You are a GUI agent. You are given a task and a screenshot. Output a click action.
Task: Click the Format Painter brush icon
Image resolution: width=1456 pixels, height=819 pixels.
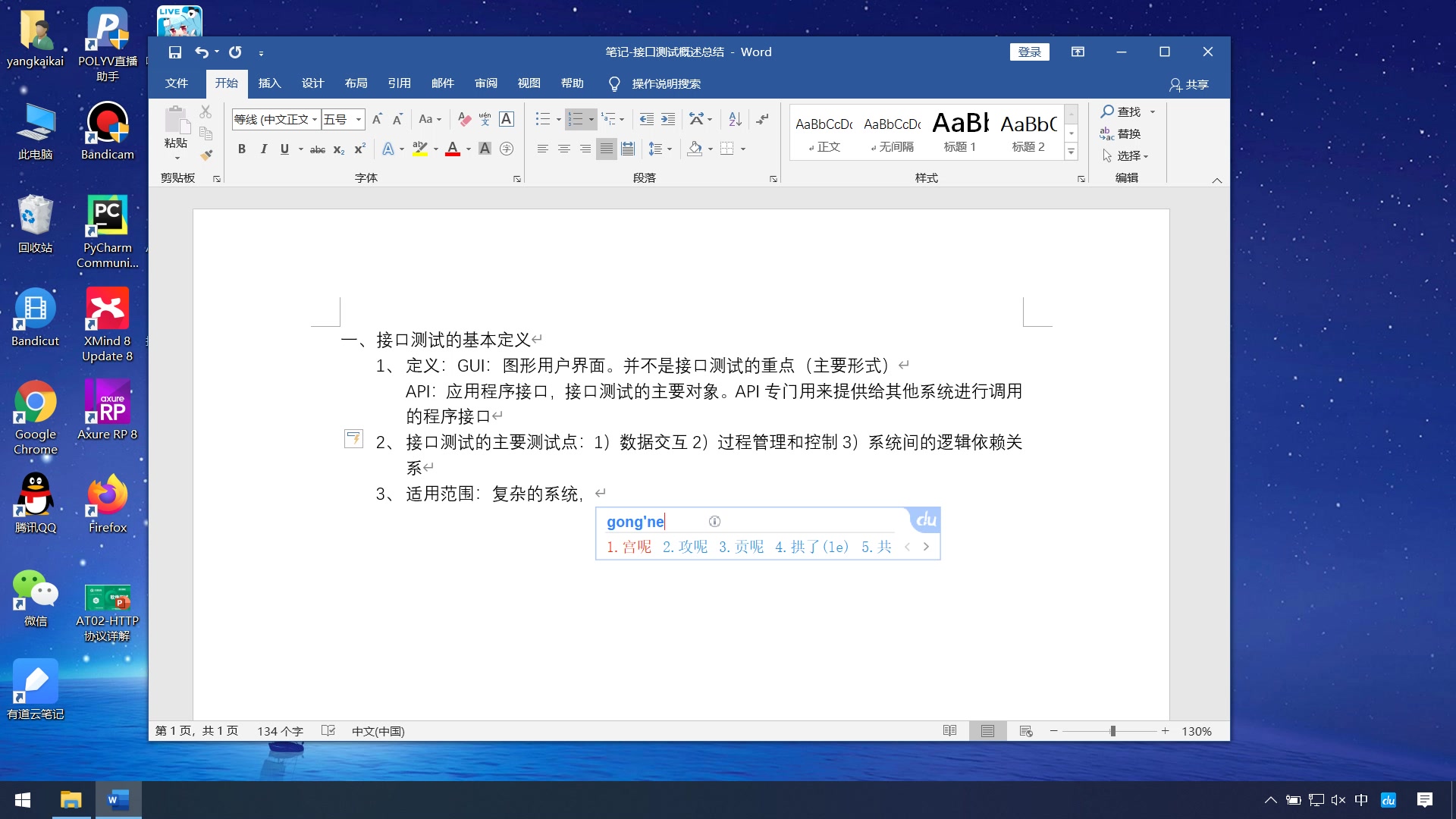point(206,155)
